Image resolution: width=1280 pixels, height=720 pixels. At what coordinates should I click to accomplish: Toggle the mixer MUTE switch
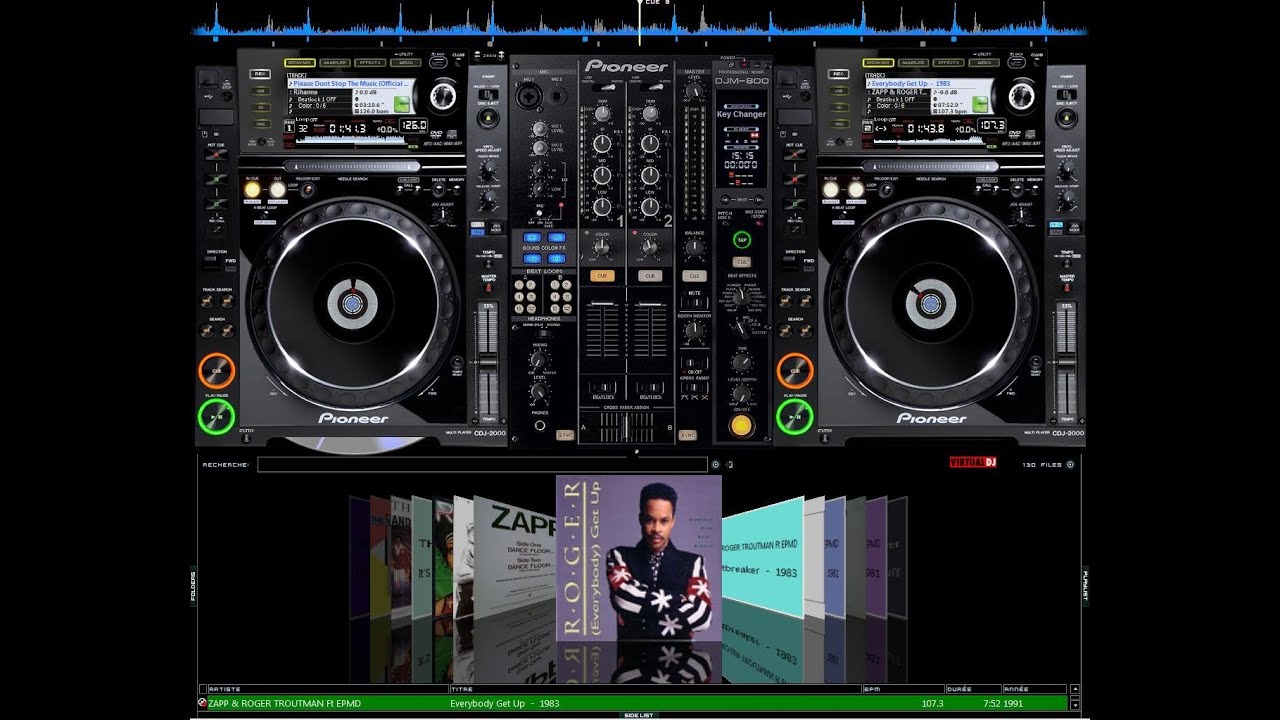point(693,304)
